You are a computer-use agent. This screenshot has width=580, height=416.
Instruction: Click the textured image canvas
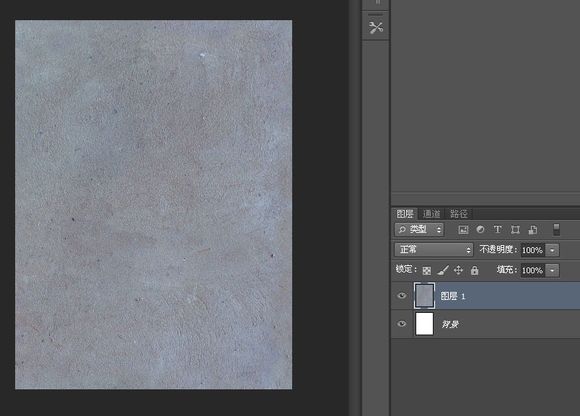(x=154, y=204)
